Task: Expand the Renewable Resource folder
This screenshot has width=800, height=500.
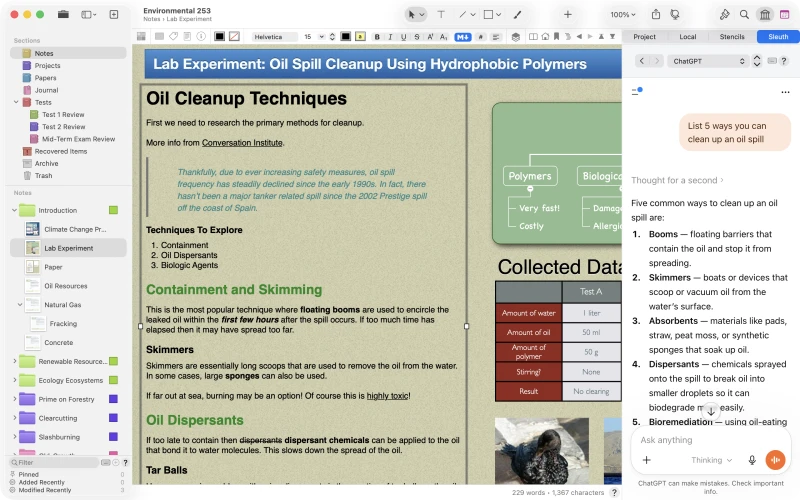Action: [14, 361]
